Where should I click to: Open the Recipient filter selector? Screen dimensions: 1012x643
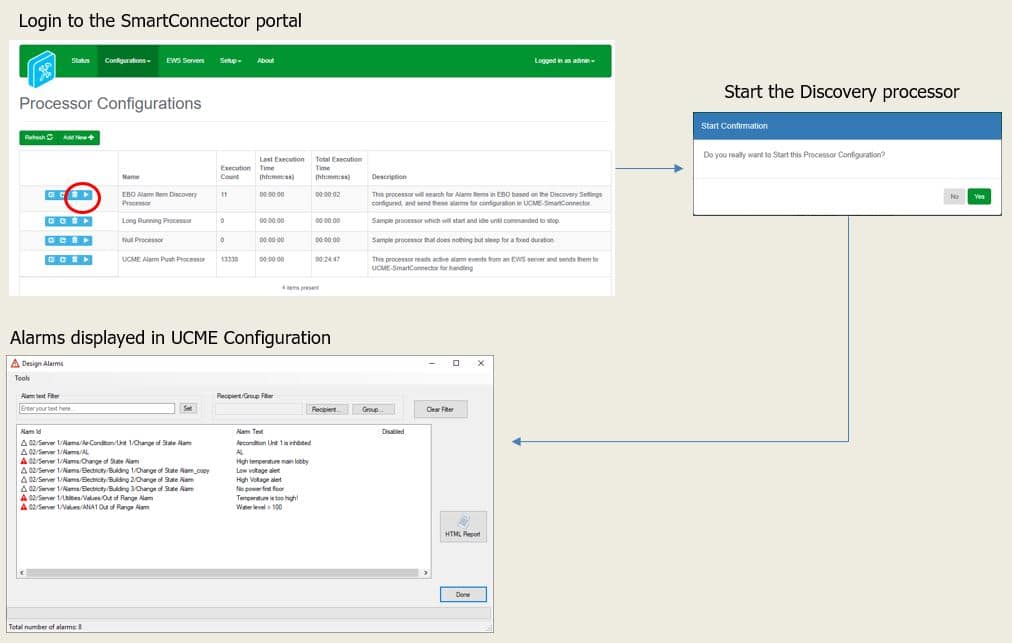[325, 409]
